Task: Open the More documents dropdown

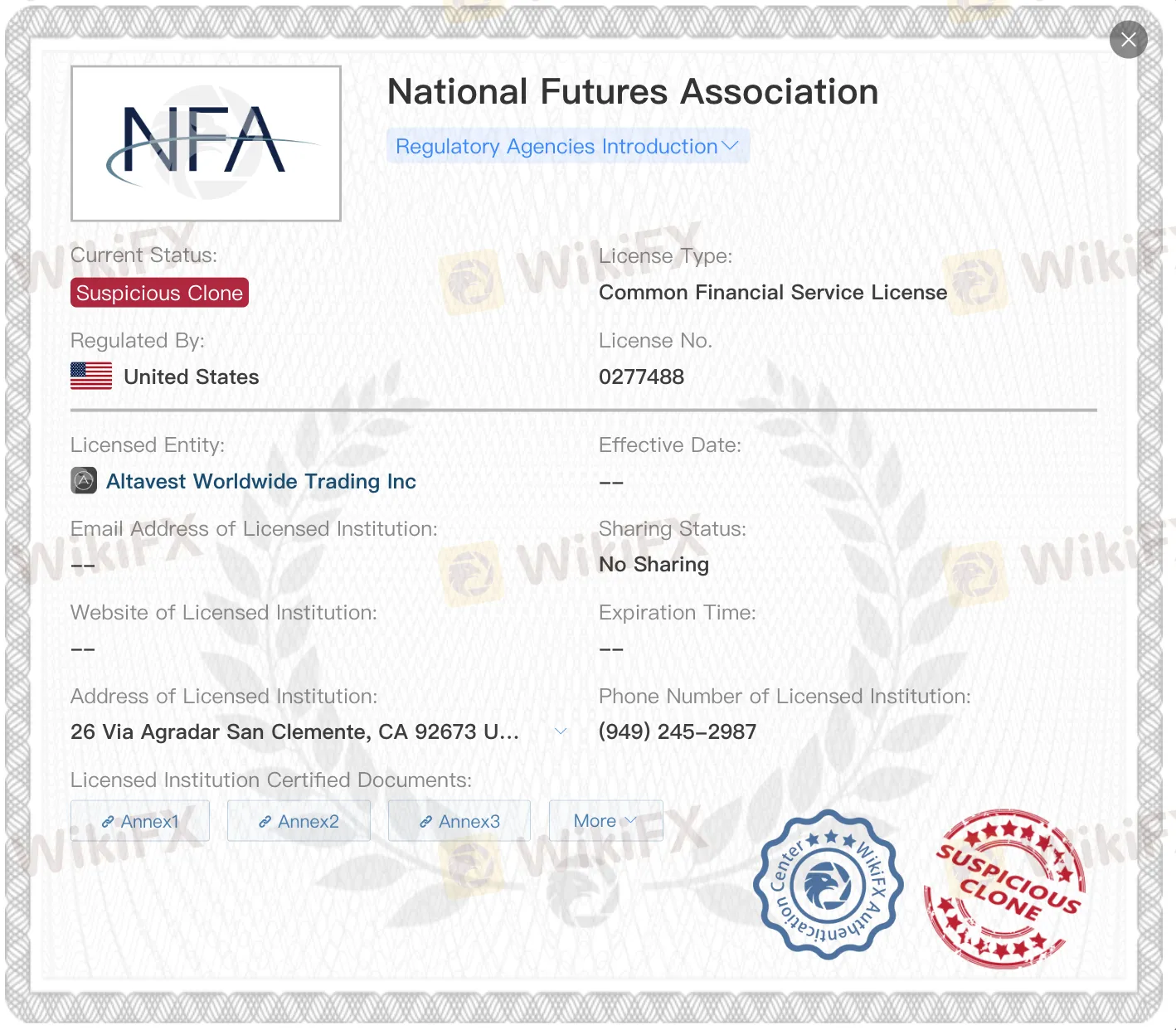Action: coord(605,820)
